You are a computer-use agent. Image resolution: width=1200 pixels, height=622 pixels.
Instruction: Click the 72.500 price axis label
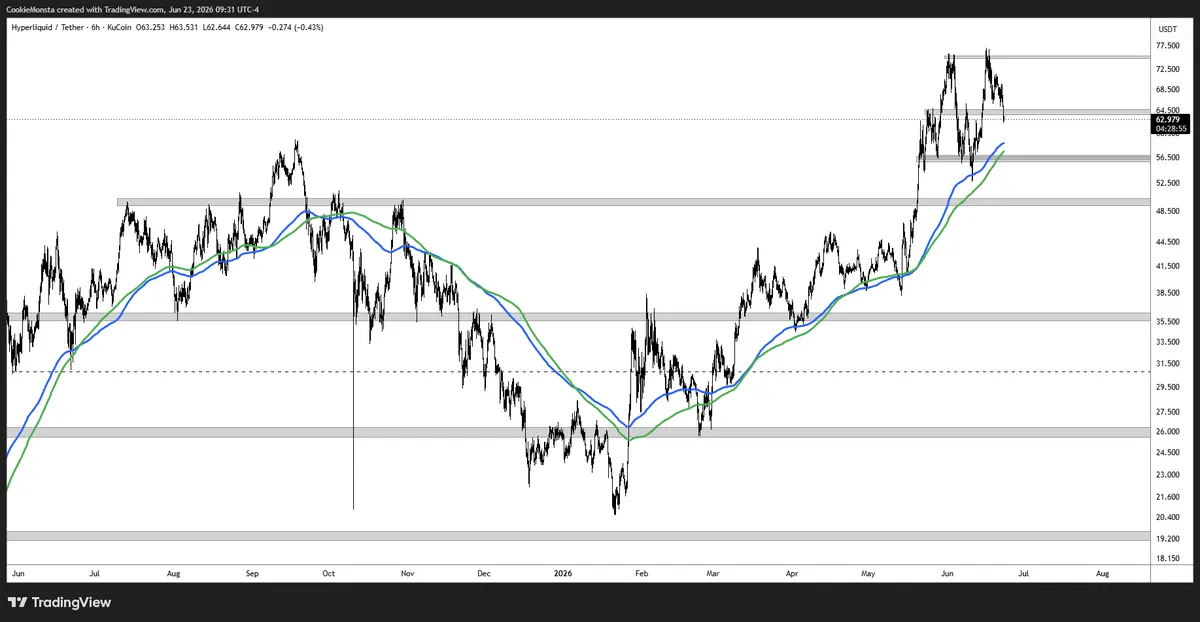point(1167,69)
